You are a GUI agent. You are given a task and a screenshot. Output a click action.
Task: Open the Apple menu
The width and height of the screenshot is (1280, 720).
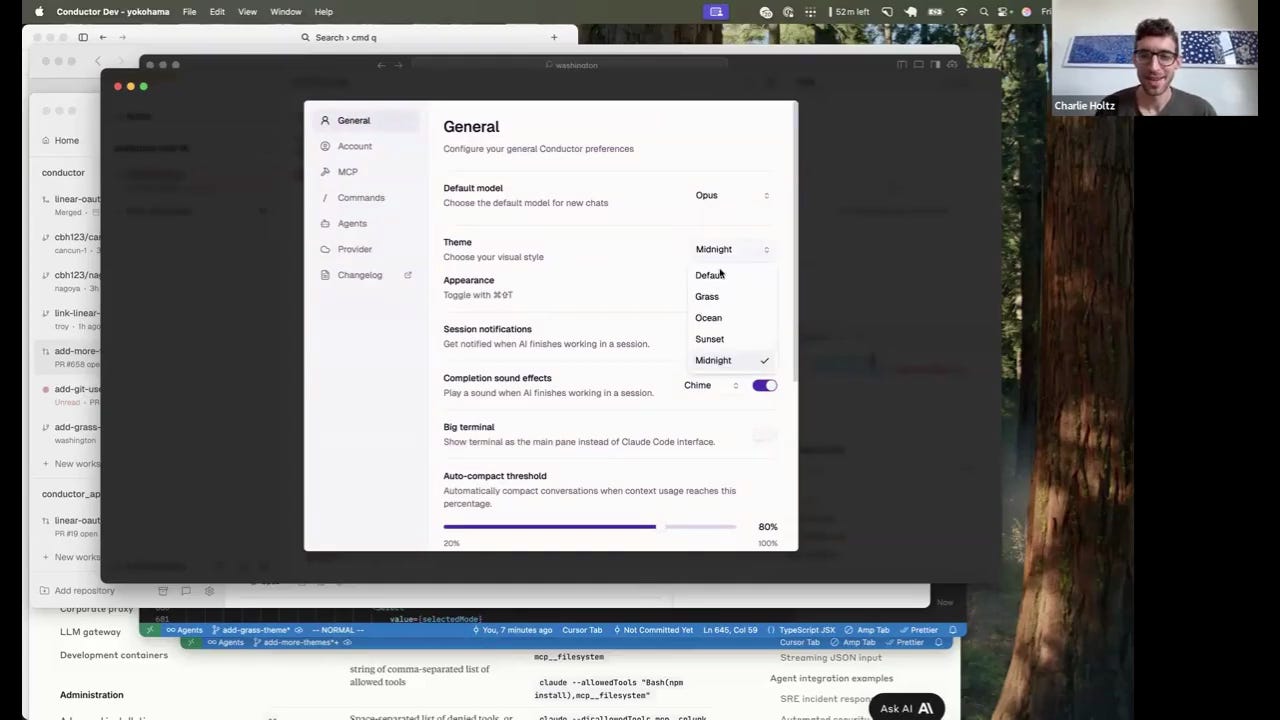tap(39, 11)
